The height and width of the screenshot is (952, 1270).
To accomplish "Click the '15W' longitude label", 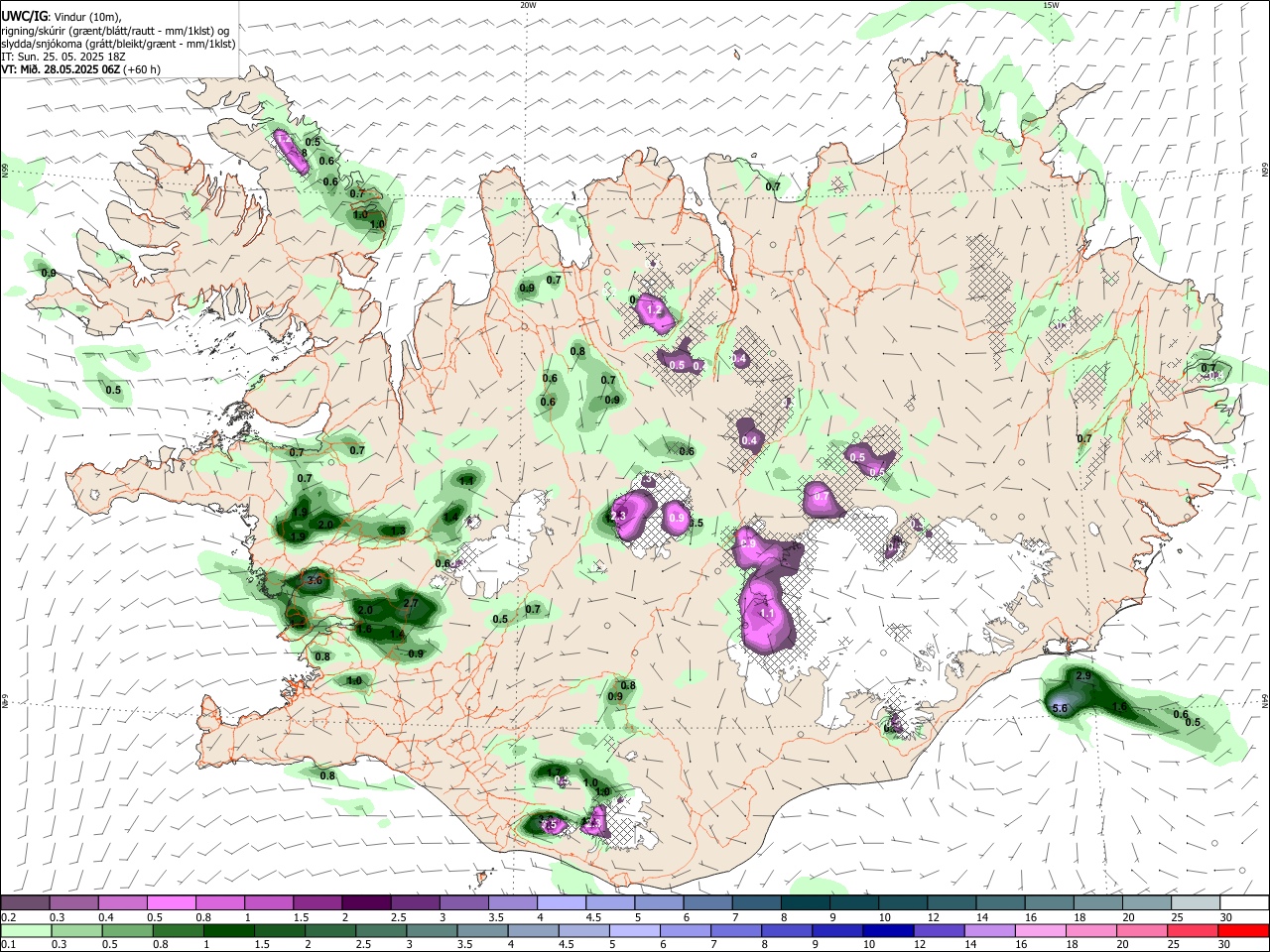I will tap(1051, 5).
